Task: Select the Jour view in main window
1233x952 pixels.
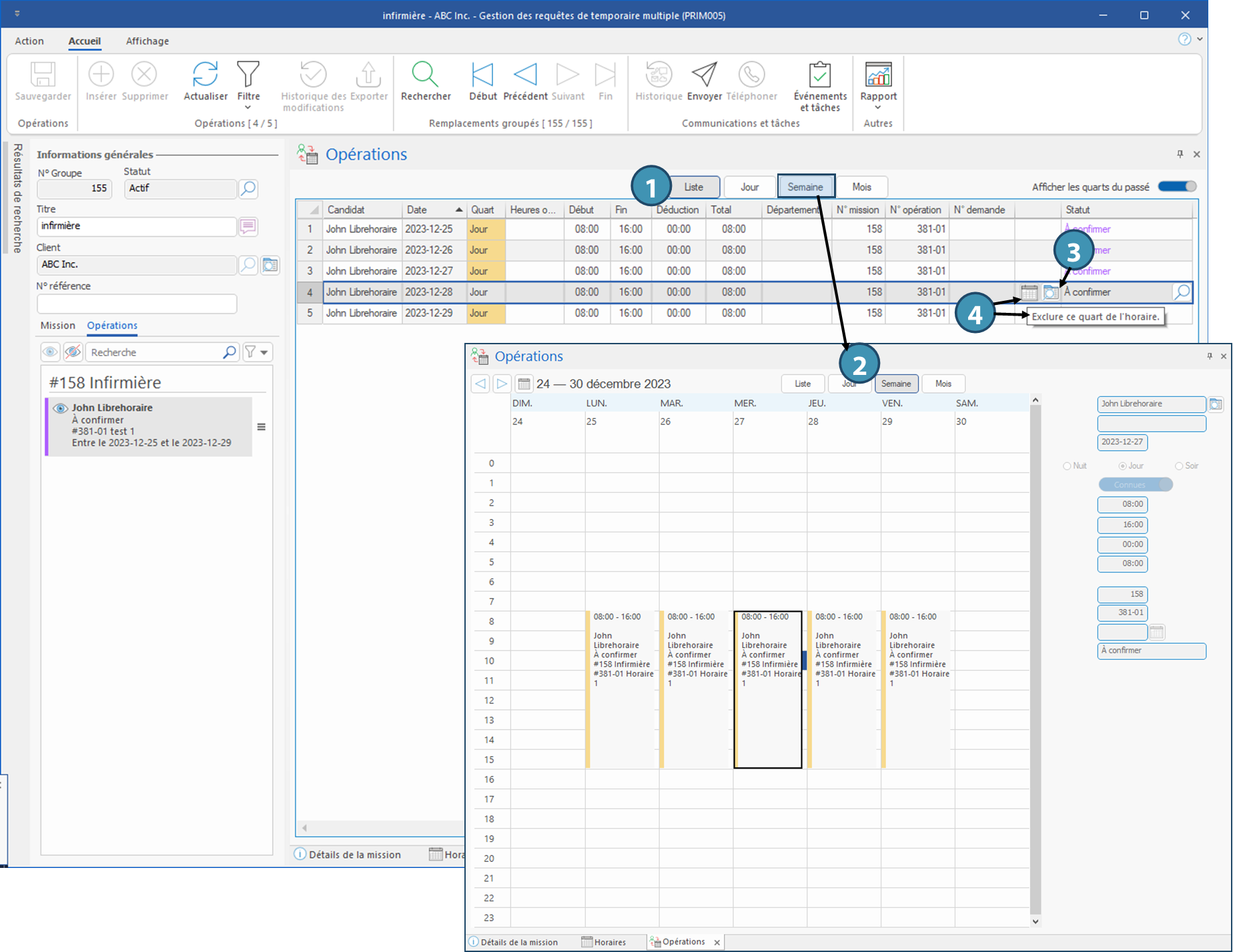Action: click(x=749, y=187)
